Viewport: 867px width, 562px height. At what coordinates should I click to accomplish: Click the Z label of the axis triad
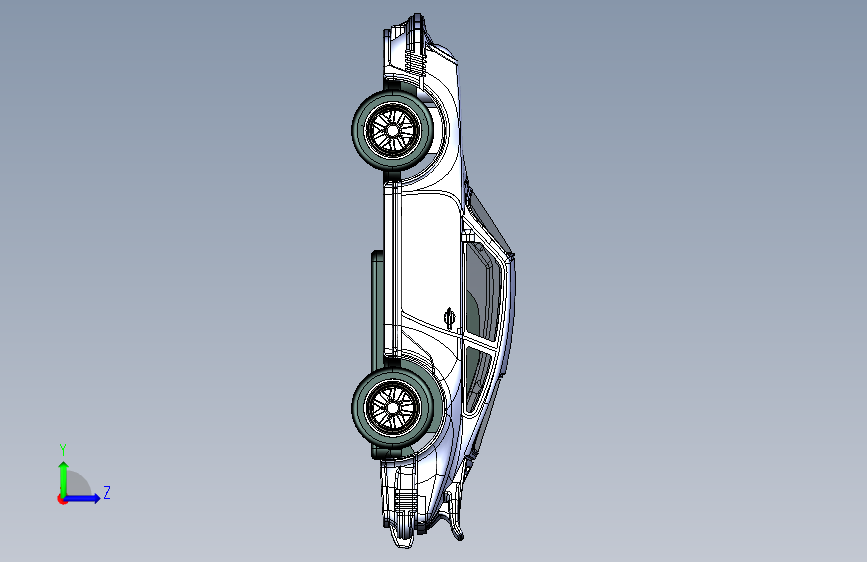tap(107, 492)
